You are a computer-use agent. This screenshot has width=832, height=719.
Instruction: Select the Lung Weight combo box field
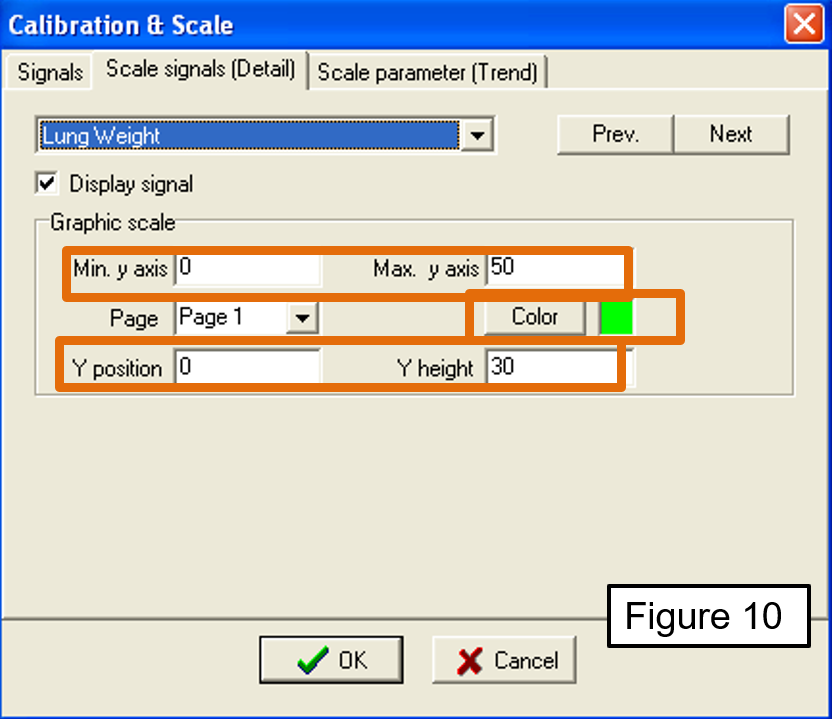[249, 136]
